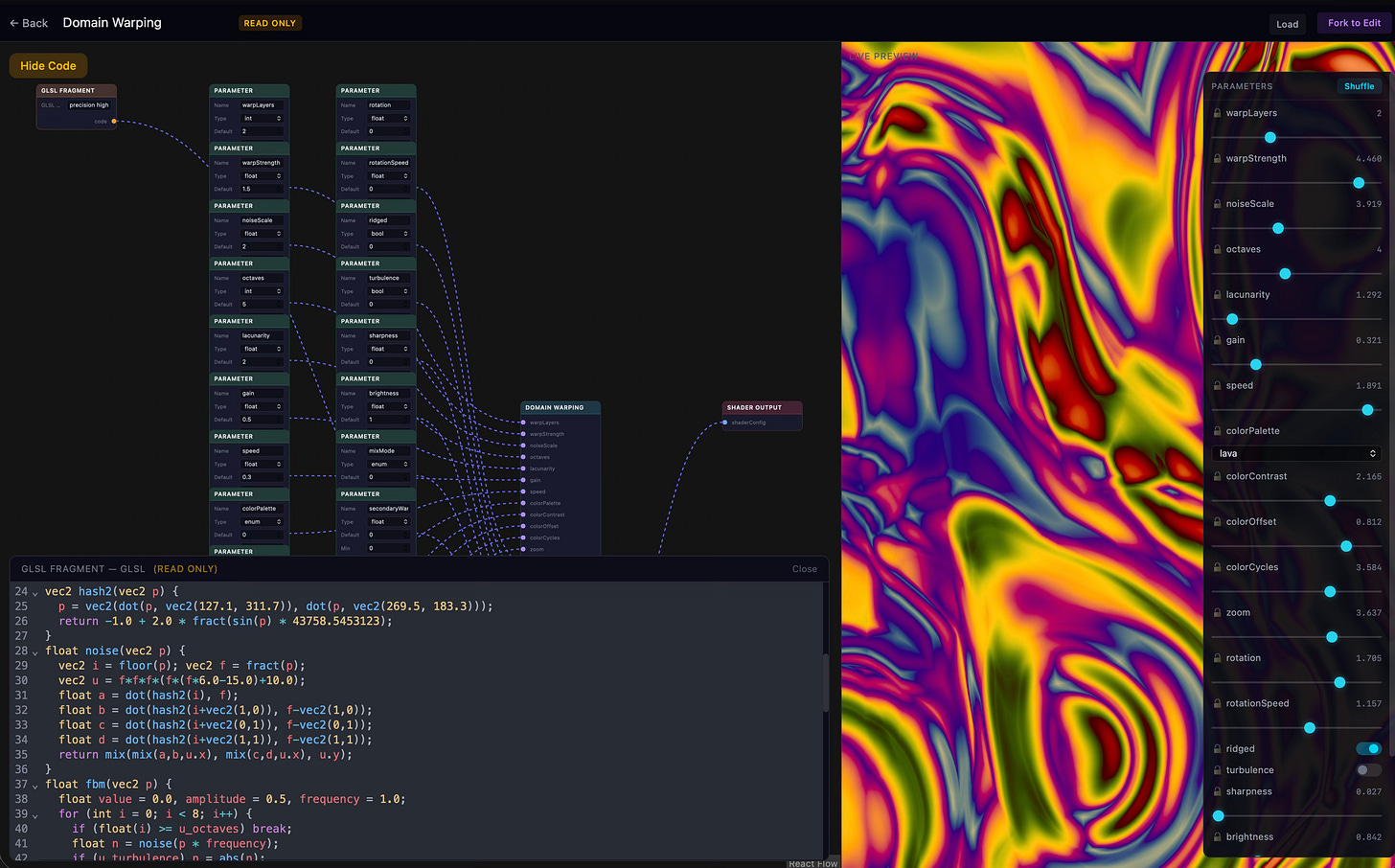Click the Name field containing brightness
This screenshot has height=868, width=1395.
(389, 393)
